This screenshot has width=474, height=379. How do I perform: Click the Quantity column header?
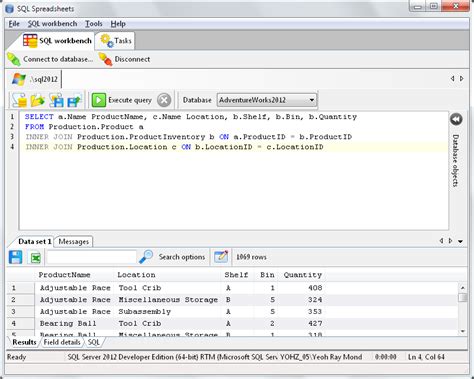(x=303, y=275)
